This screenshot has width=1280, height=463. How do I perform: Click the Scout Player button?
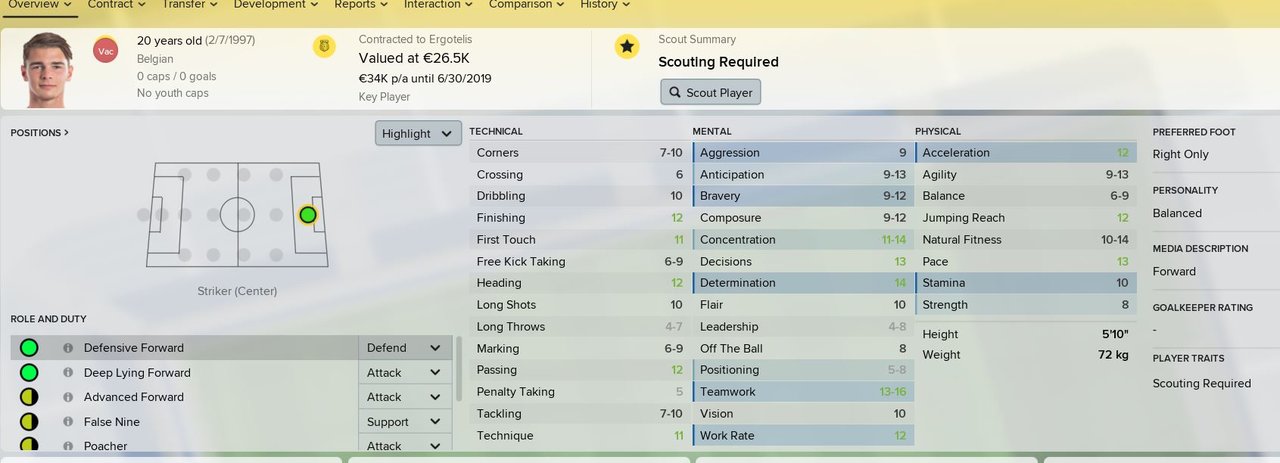tap(711, 92)
